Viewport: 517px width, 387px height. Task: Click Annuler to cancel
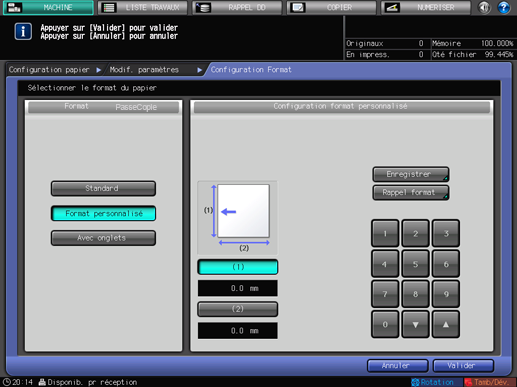(x=398, y=366)
